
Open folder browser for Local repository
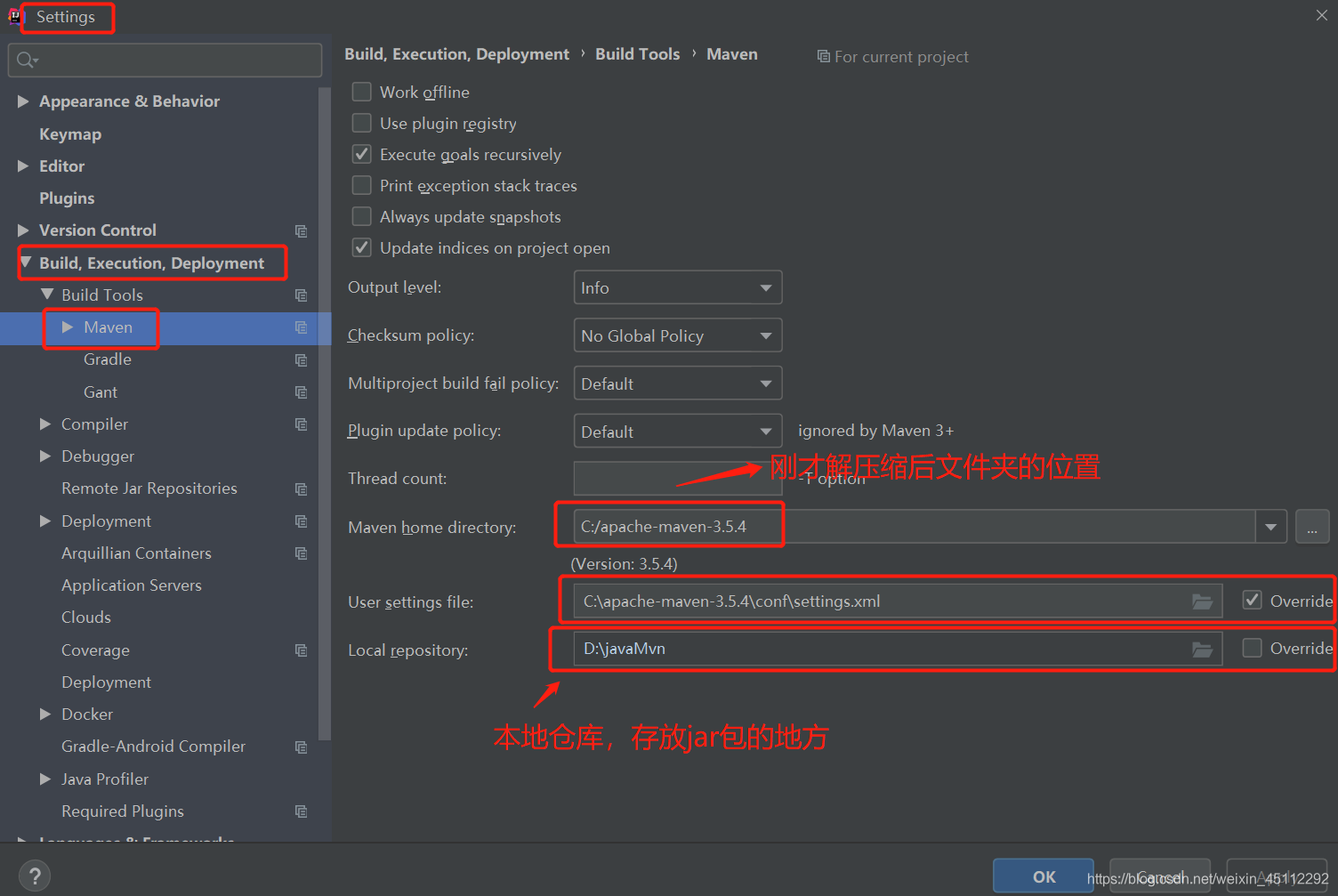(x=1203, y=650)
